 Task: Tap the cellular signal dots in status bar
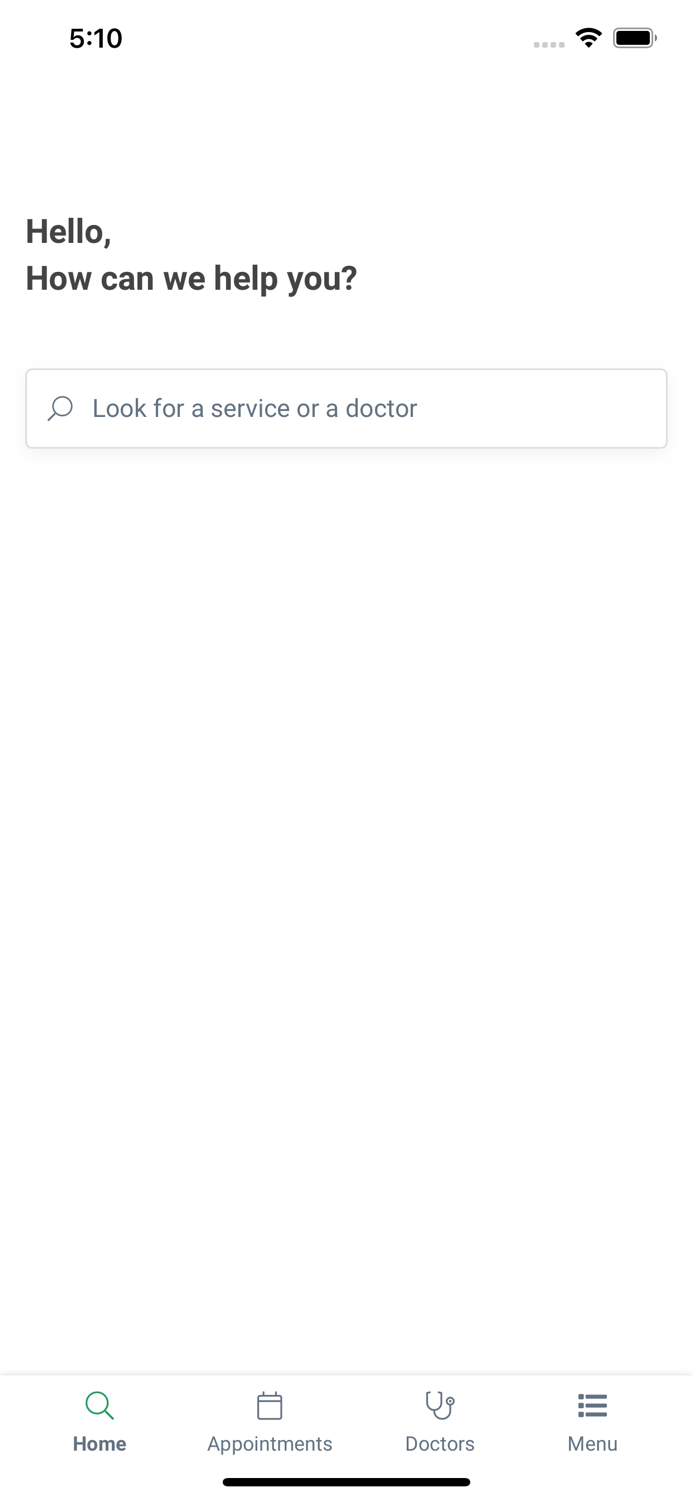coord(549,44)
